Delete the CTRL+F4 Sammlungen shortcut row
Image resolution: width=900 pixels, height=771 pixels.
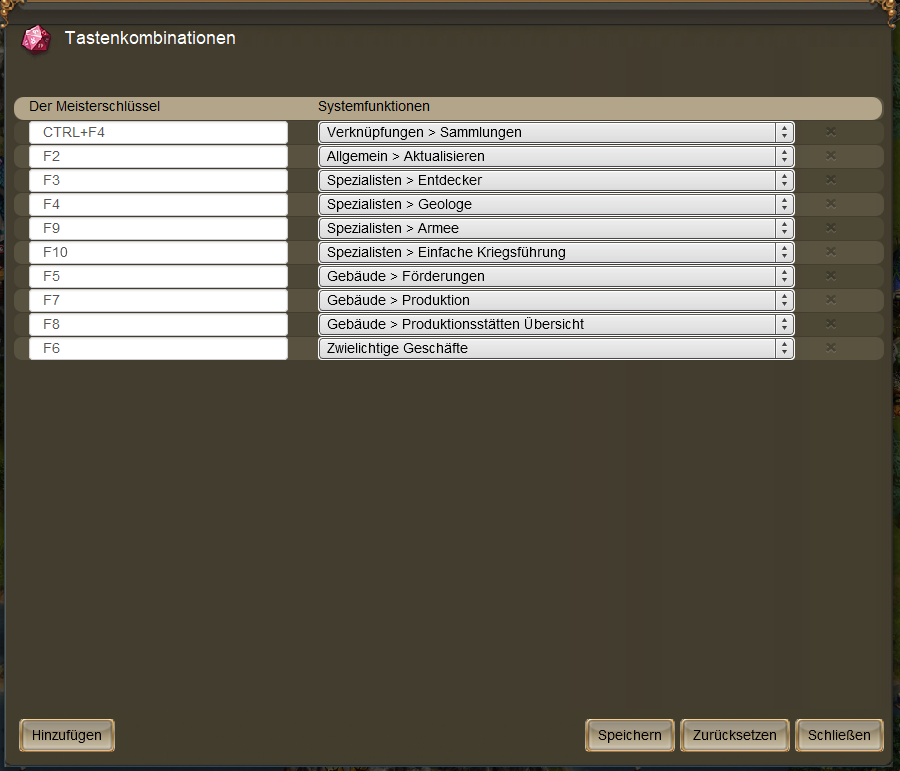[x=830, y=132]
